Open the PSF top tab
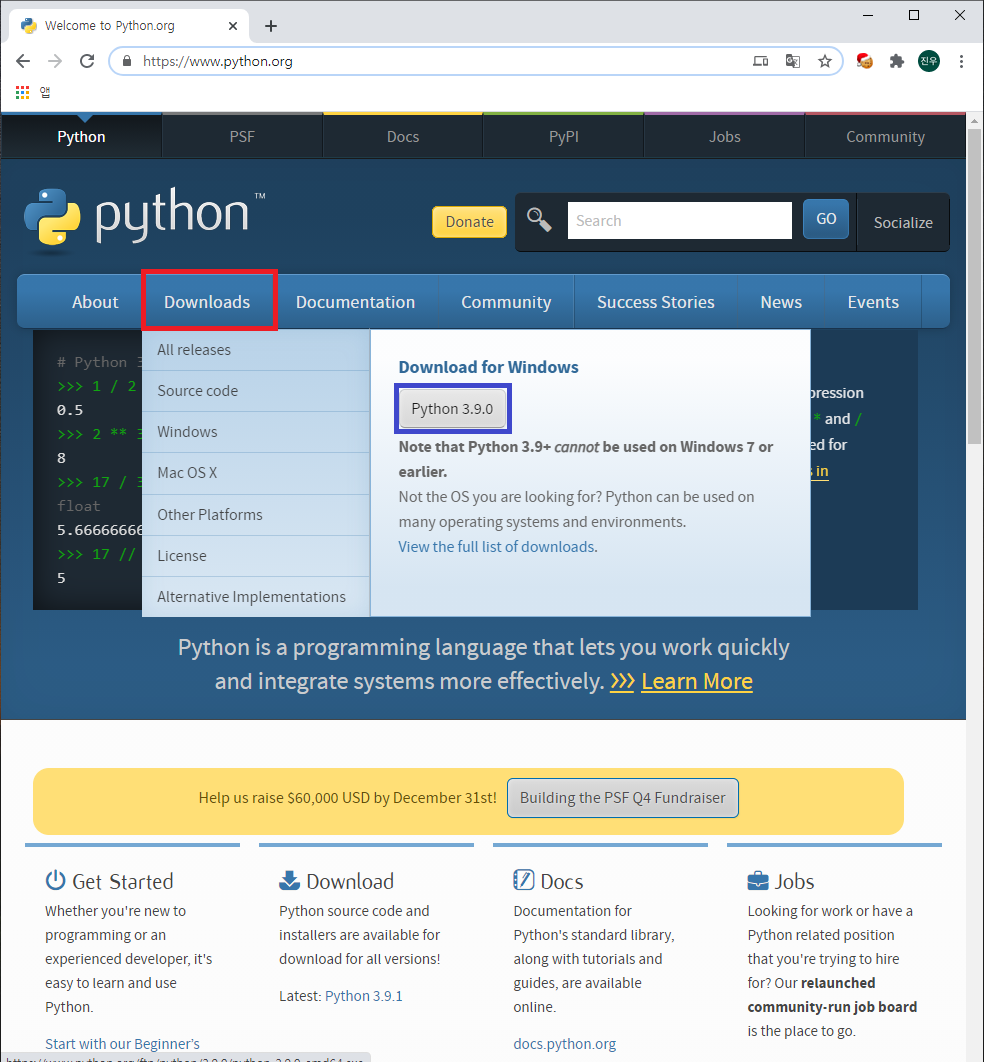The image size is (984, 1062). coord(242,137)
